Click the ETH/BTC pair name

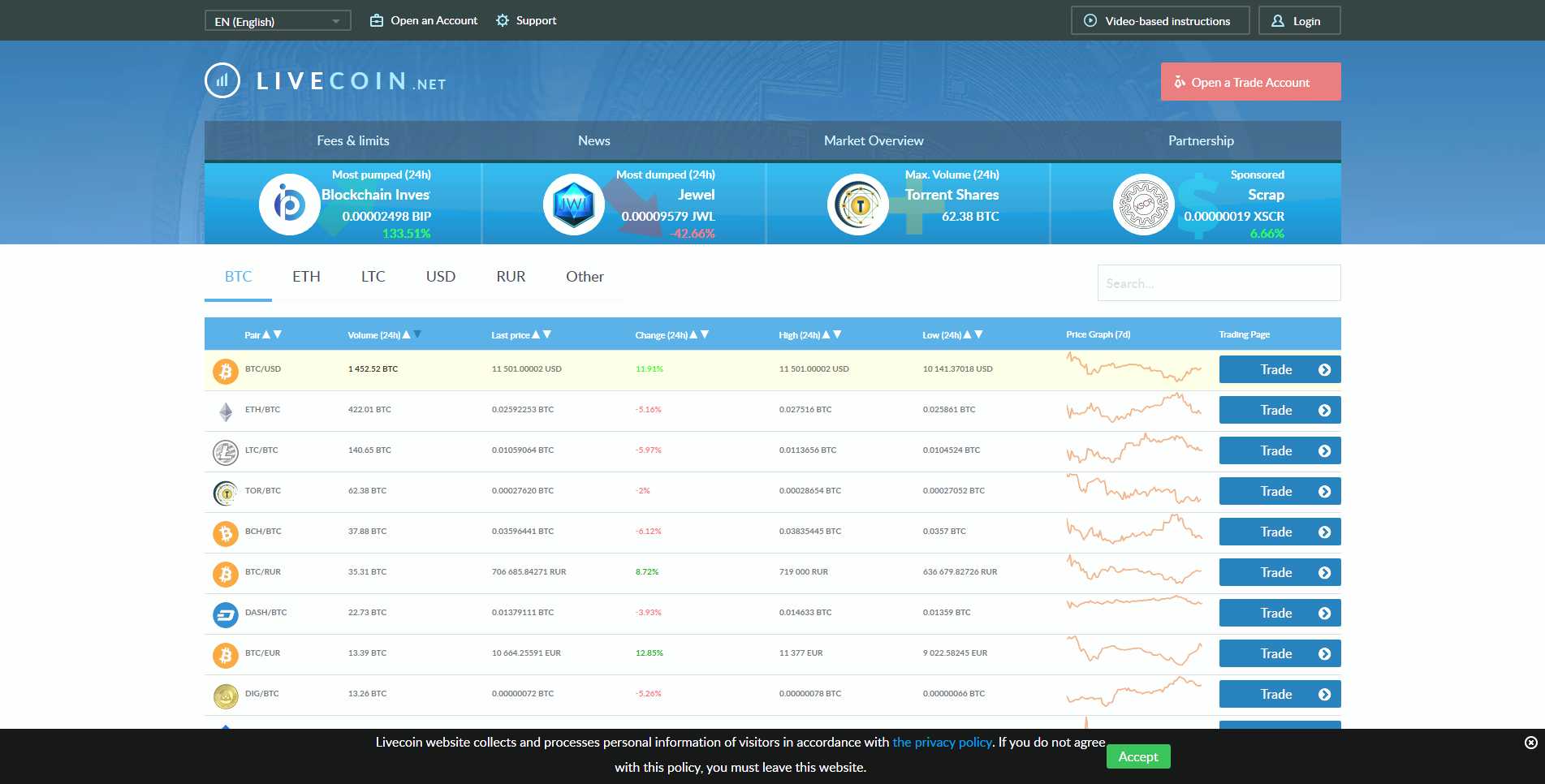point(262,410)
